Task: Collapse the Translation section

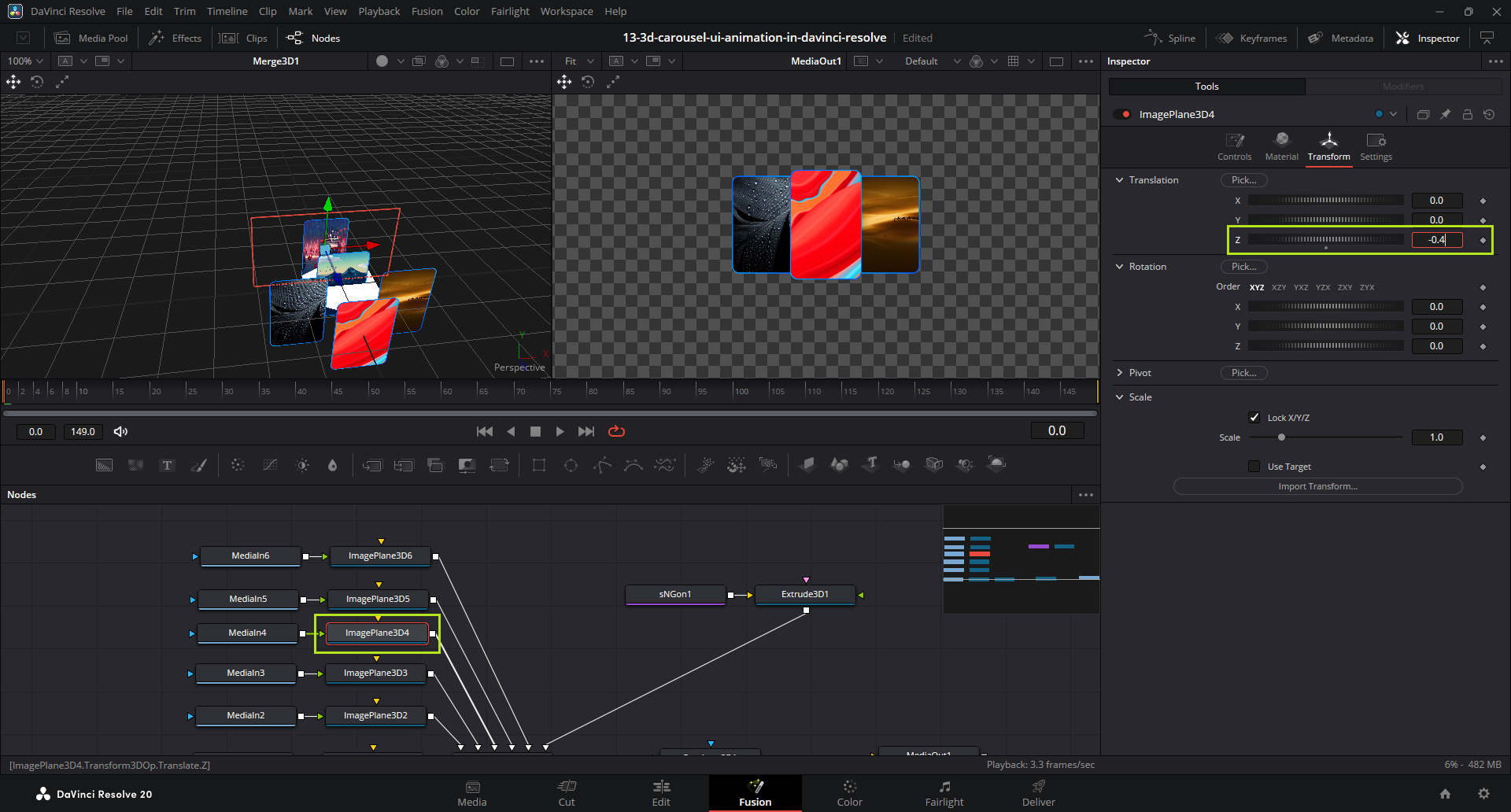Action: point(1120,180)
